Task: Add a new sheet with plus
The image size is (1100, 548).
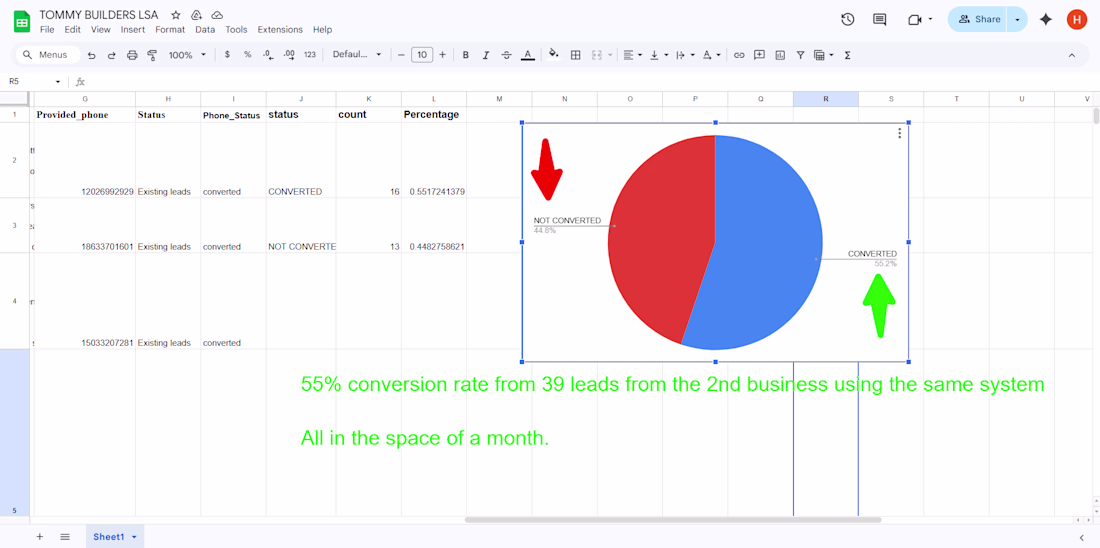Action: (39, 537)
